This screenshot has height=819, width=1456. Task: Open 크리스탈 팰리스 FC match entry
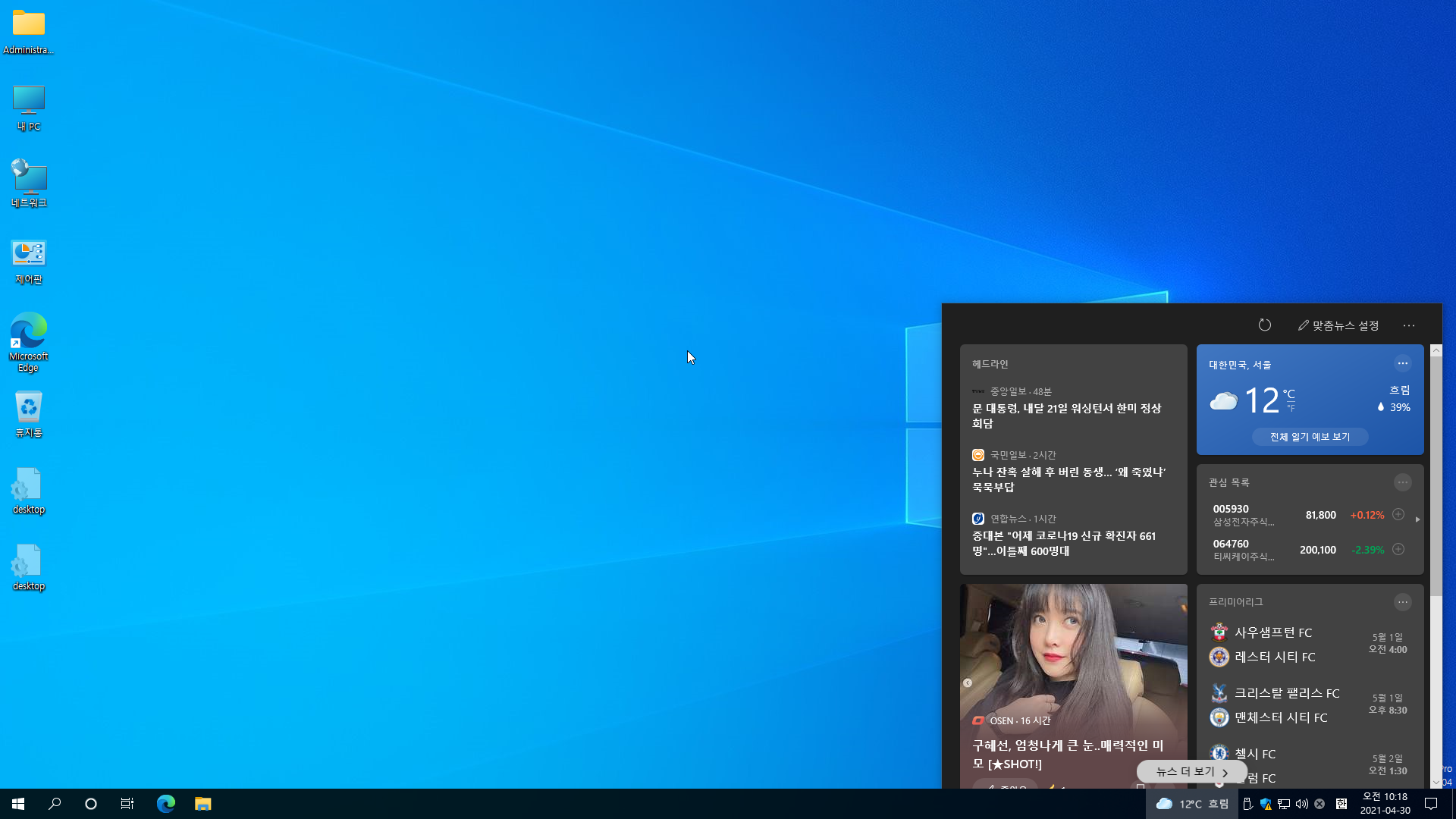coord(1287,693)
